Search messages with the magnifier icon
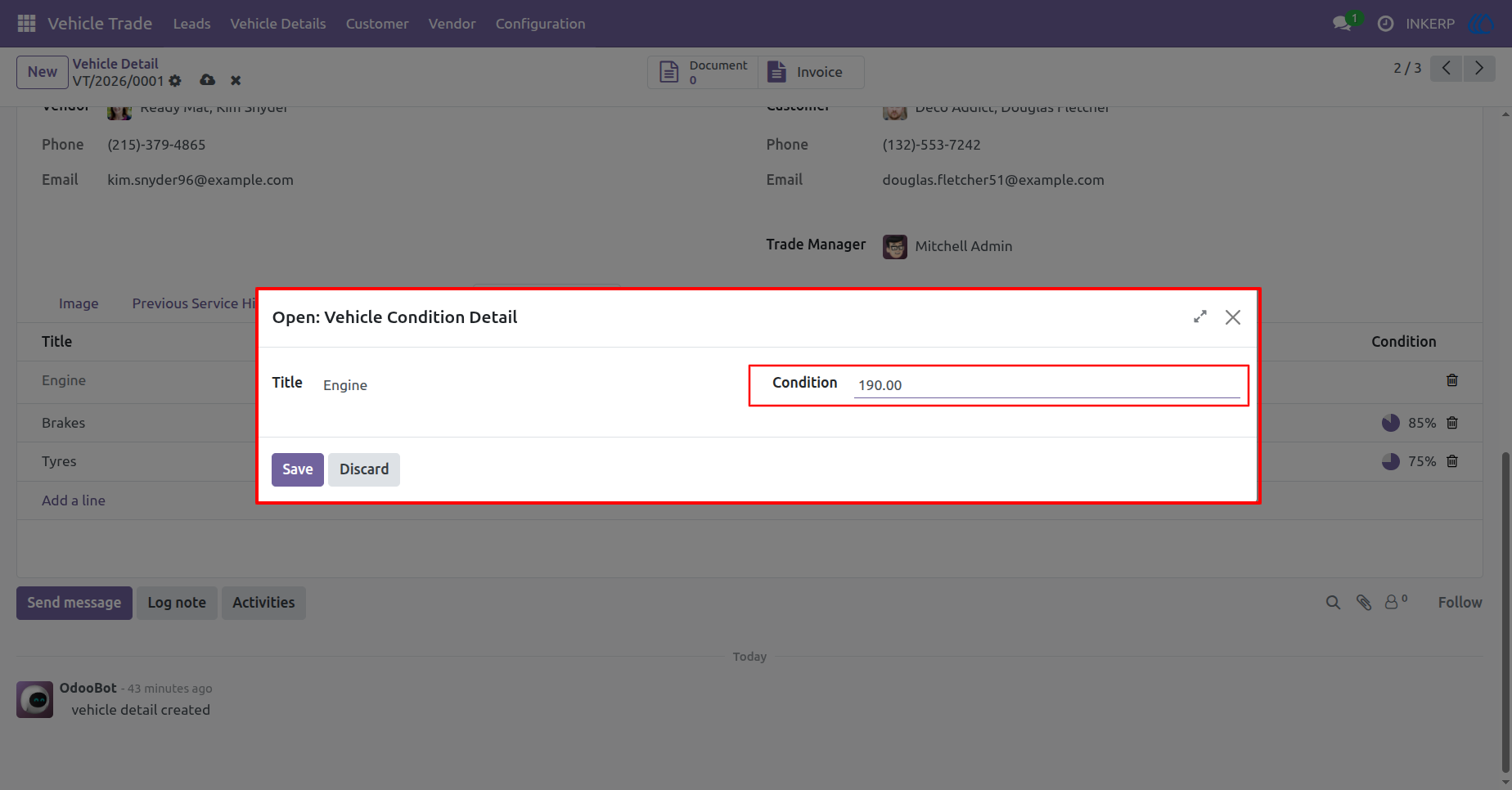Screen dimensions: 1512x790 [x=1333, y=603]
